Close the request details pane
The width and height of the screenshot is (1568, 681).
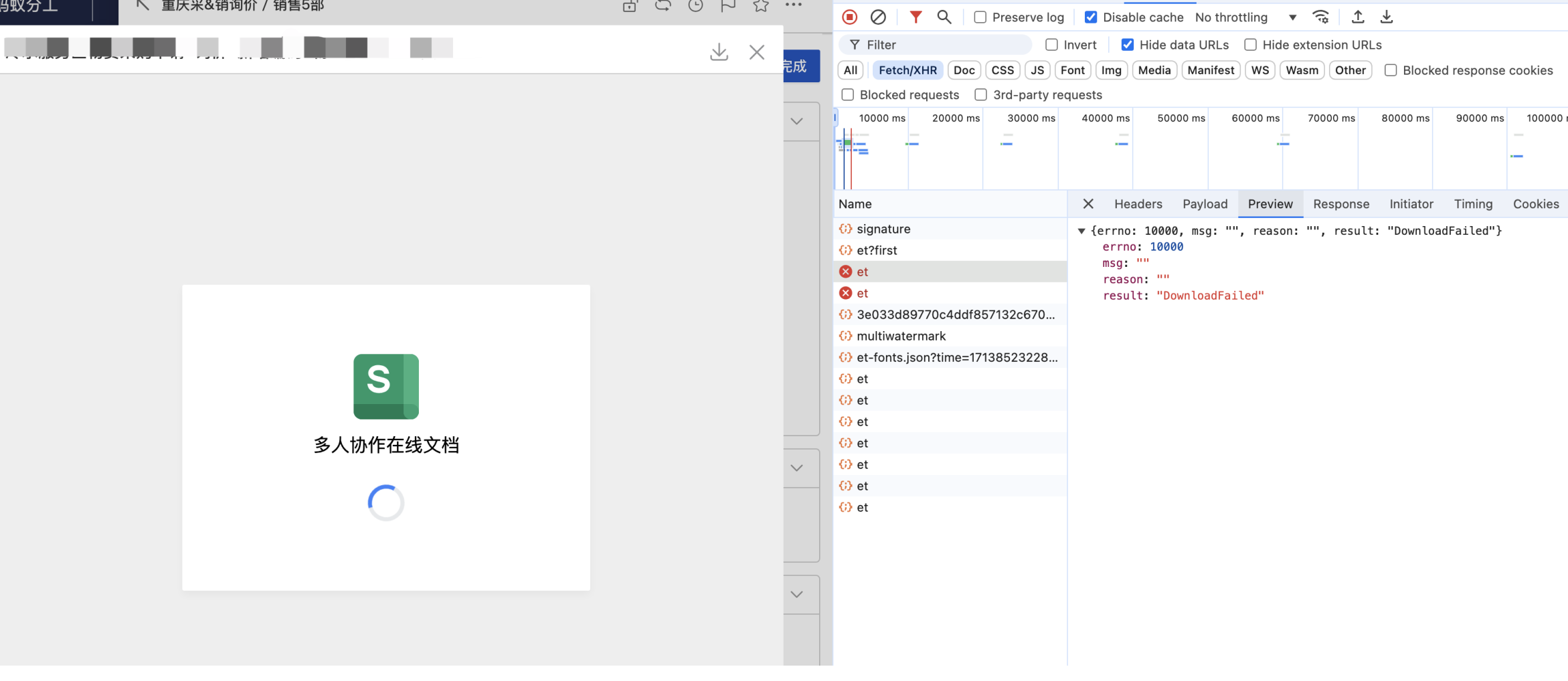pos(1088,204)
